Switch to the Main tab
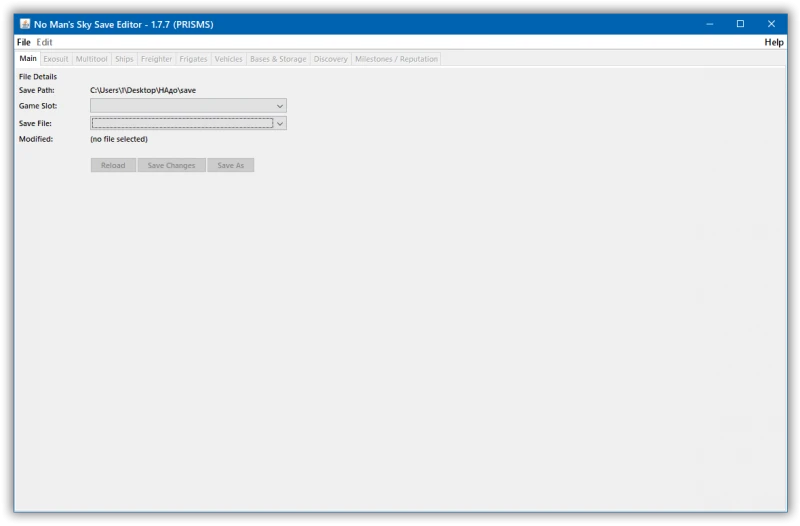Viewport: 800px width, 526px height. point(28,59)
